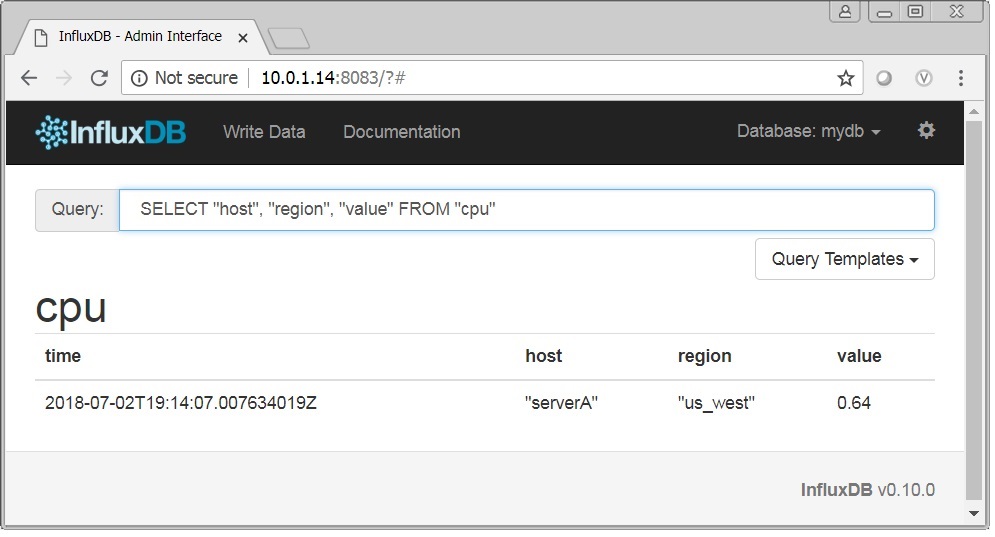Click the V extension icon
The height and width of the screenshot is (537, 995).
tap(923, 78)
